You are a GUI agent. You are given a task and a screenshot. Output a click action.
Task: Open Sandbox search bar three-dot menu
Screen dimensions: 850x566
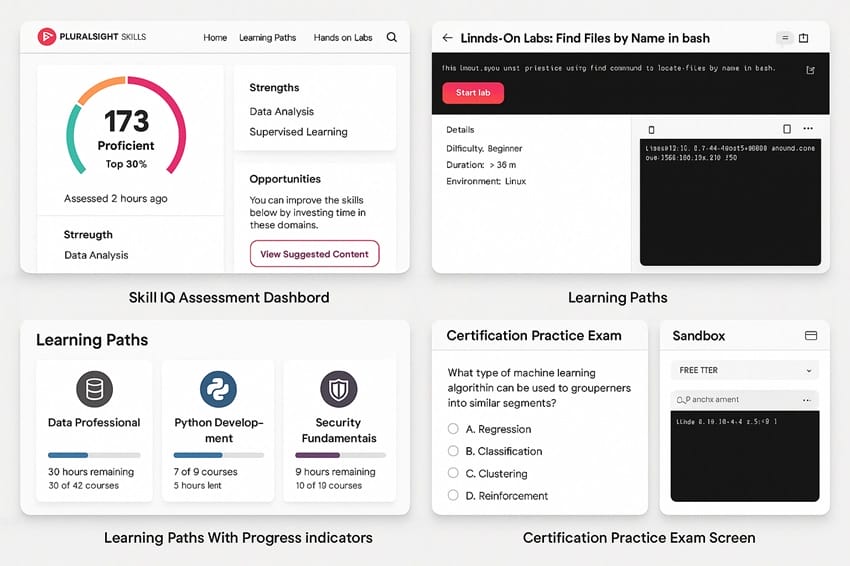coord(807,400)
